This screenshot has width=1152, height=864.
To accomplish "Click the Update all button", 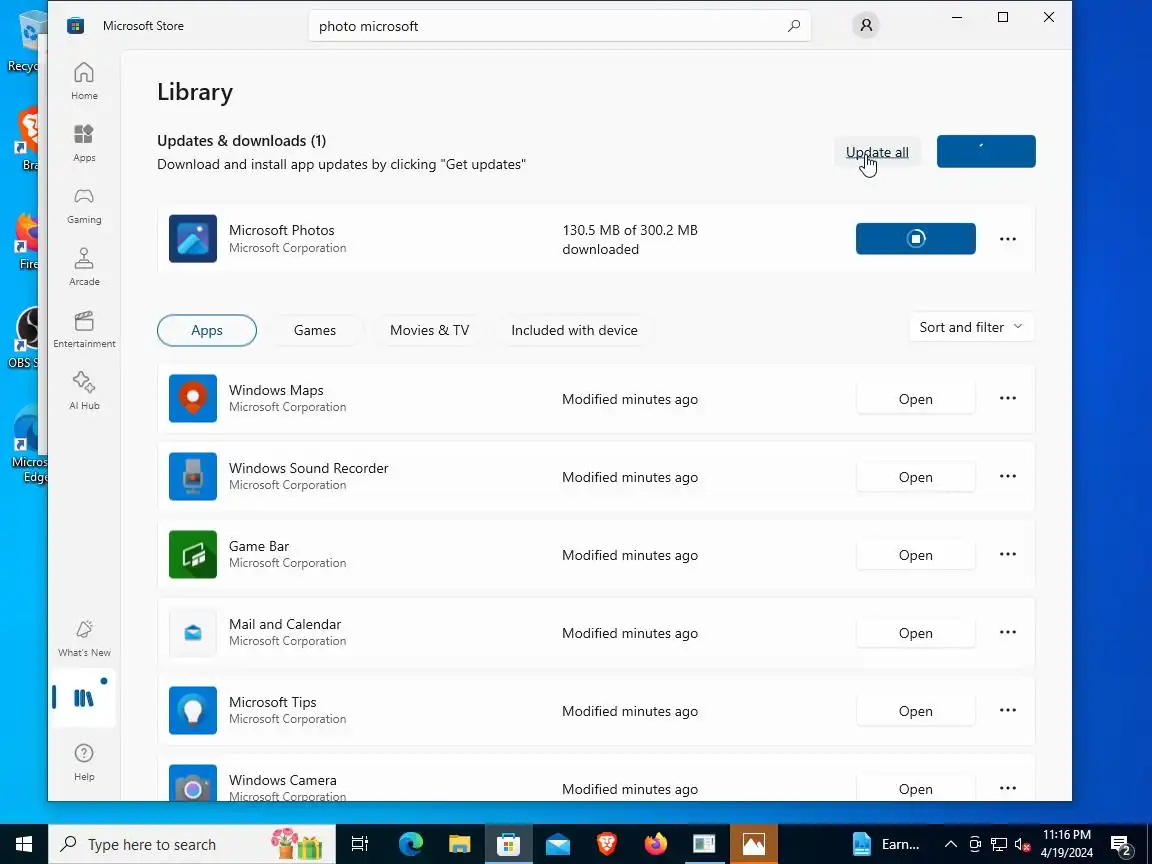I will click(x=877, y=152).
